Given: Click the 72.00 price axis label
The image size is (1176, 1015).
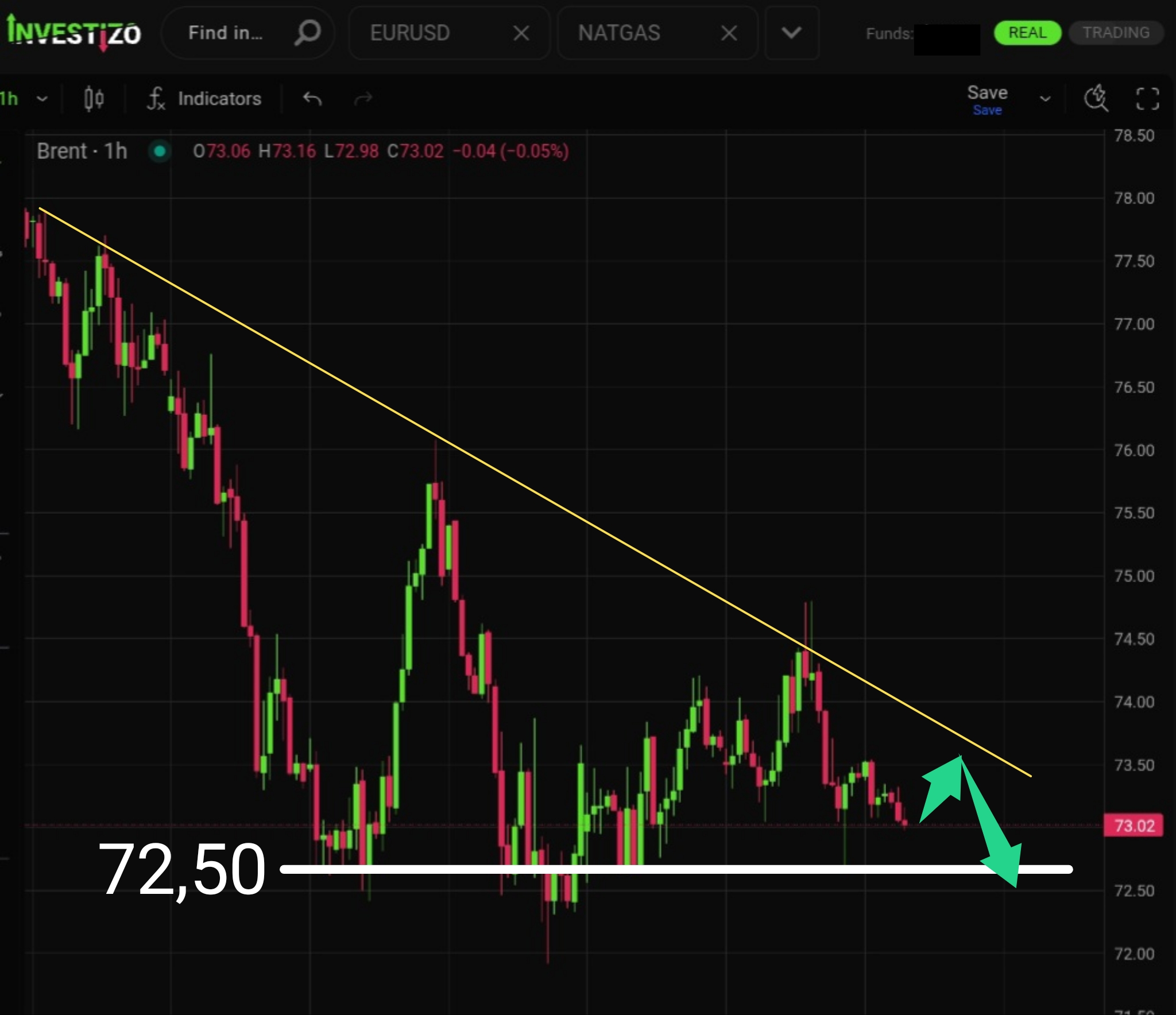Looking at the screenshot, I should click(1134, 954).
